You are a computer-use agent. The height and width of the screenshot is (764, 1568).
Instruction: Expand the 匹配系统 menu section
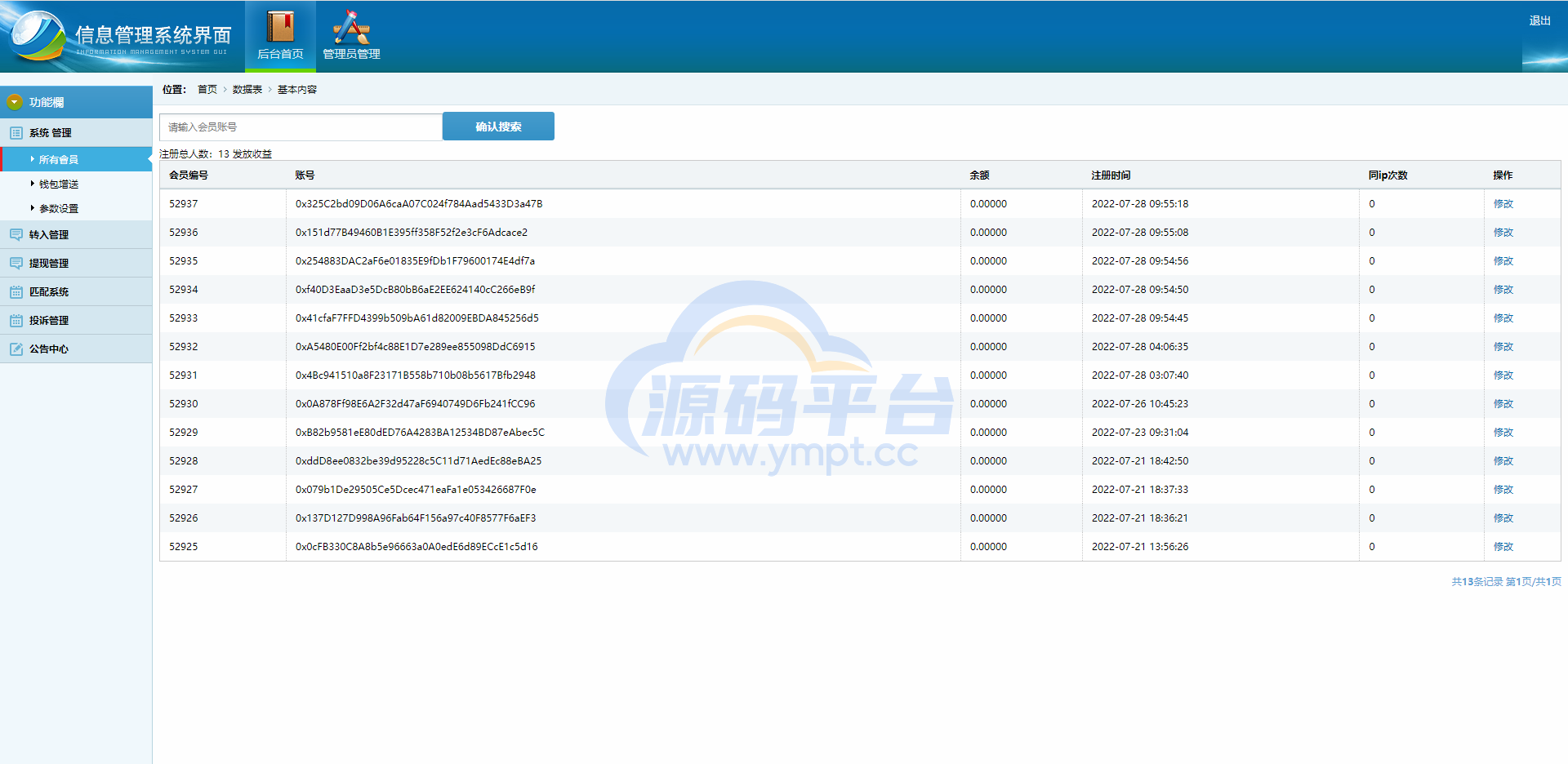point(76,291)
